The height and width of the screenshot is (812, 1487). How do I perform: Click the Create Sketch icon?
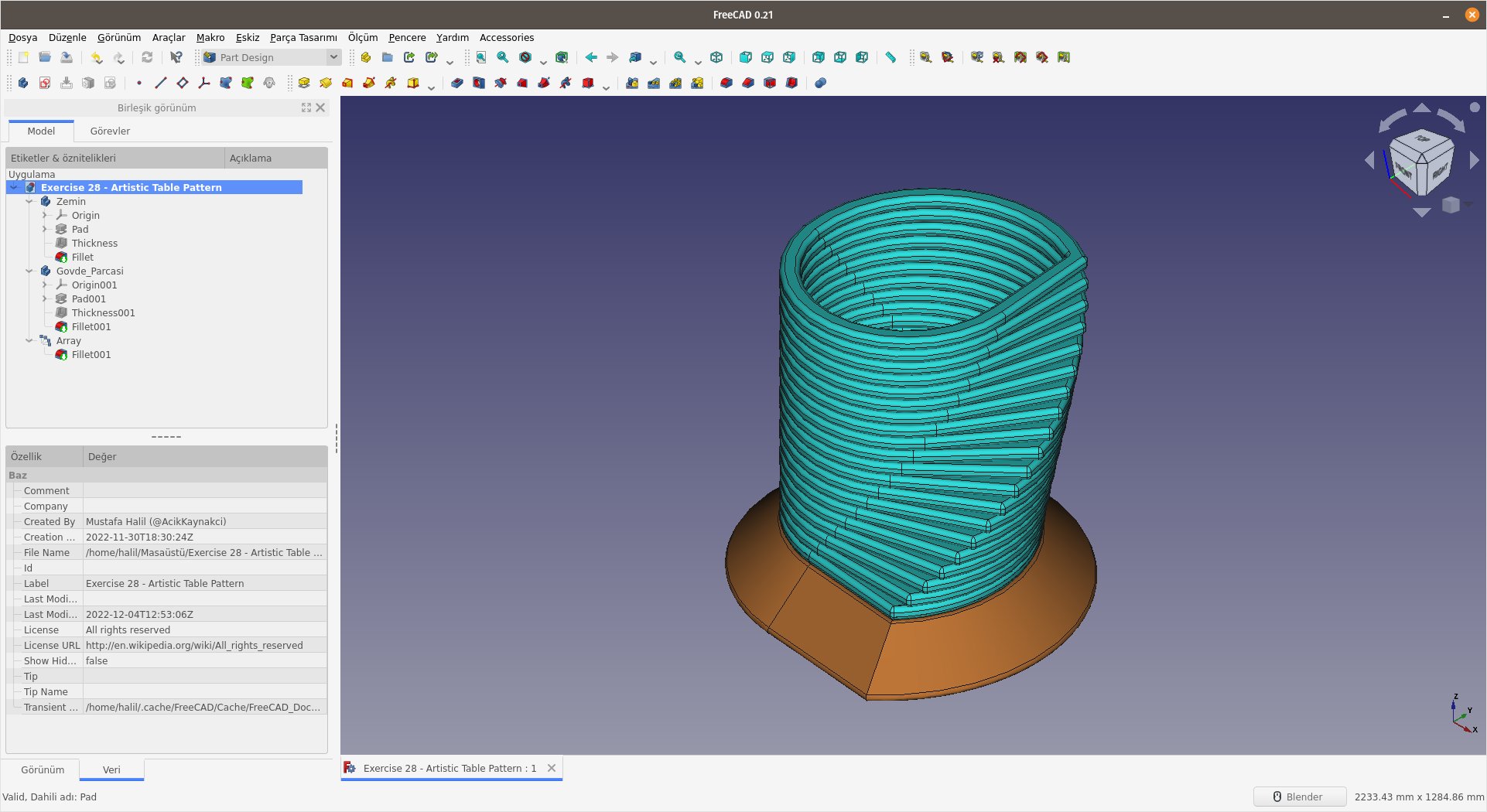click(45, 83)
